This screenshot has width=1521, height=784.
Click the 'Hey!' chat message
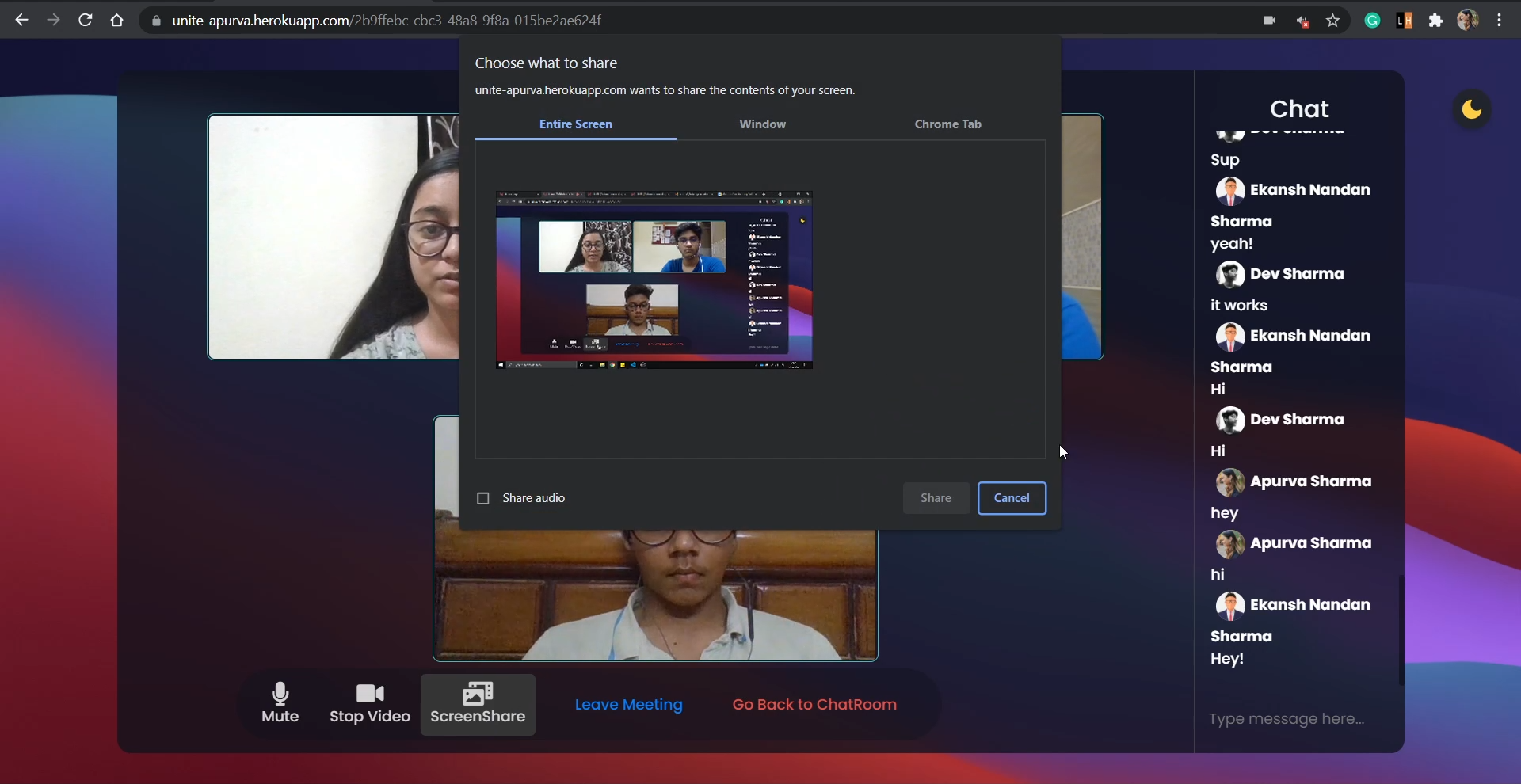pyautogui.click(x=1227, y=659)
